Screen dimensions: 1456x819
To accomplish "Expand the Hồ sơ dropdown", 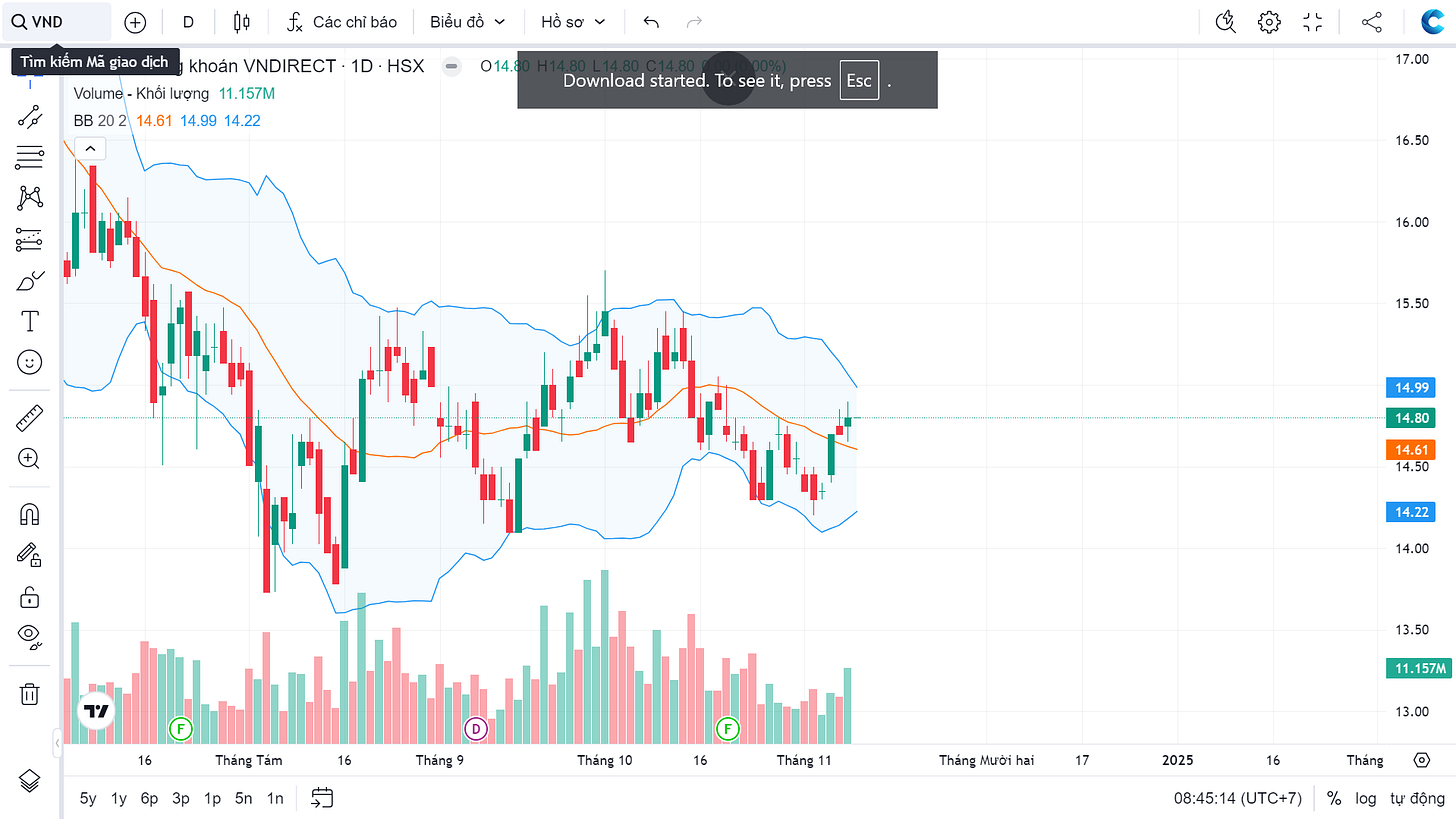I will [x=573, y=22].
